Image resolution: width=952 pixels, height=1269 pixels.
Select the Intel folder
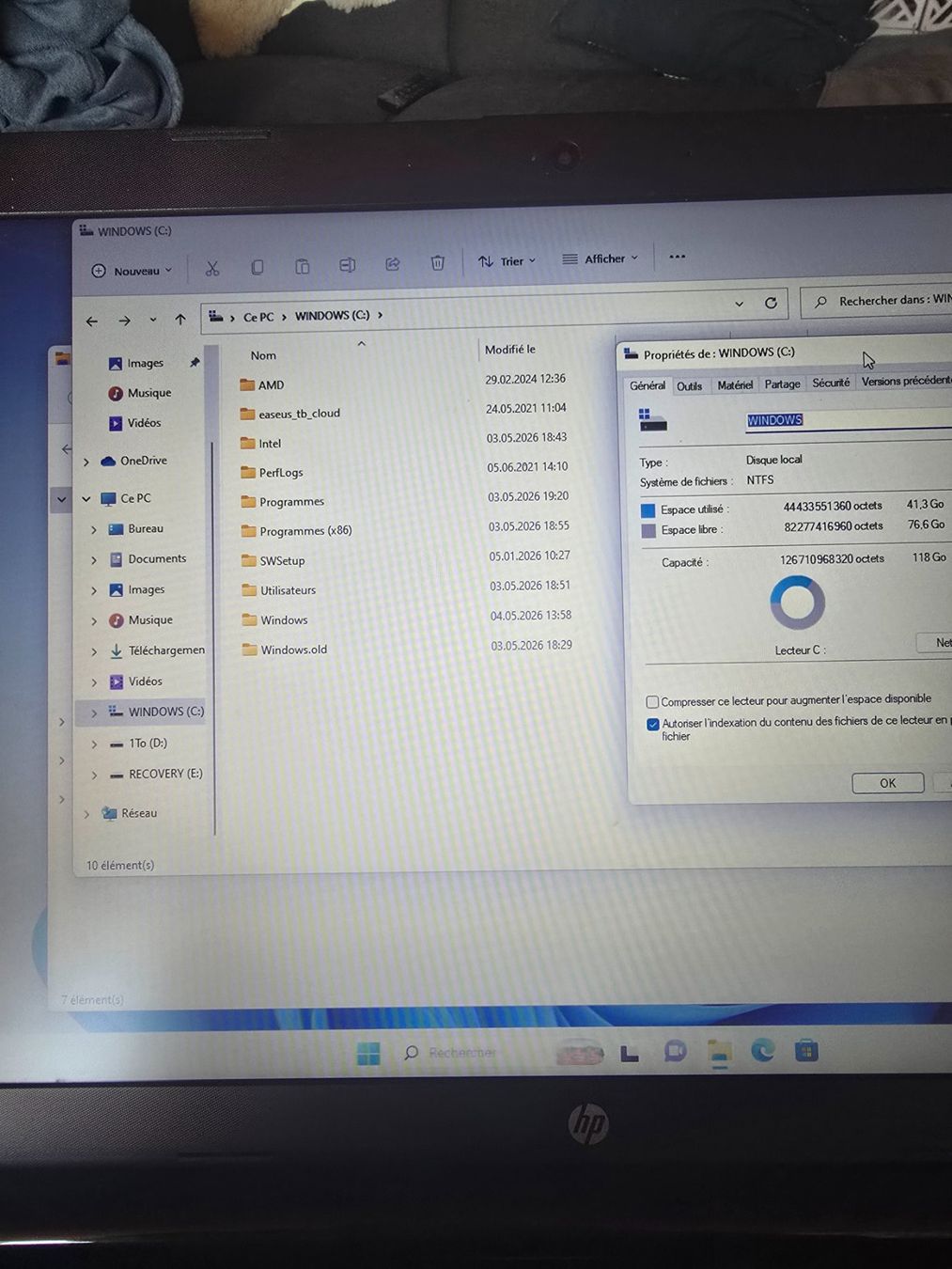coord(270,443)
